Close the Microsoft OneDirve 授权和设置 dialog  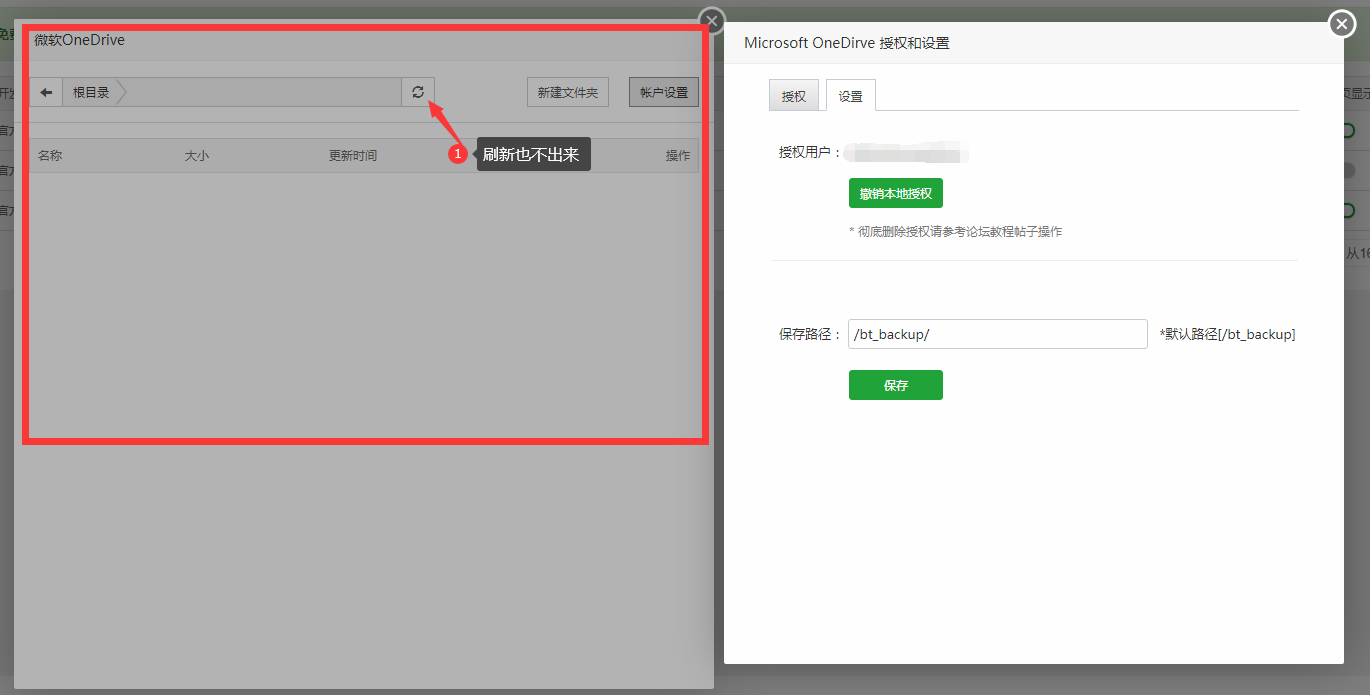[1341, 24]
